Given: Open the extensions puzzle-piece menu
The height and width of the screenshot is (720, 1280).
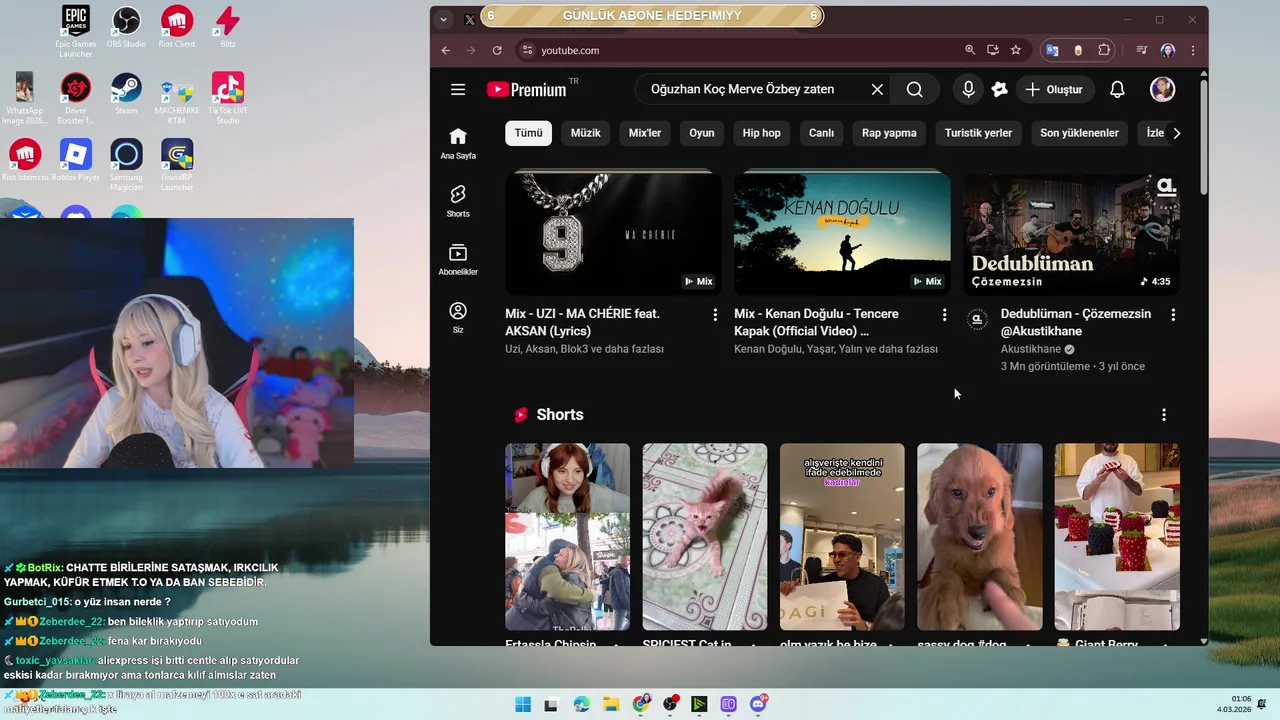Looking at the screenshot, I should [x=1104, y=50].
